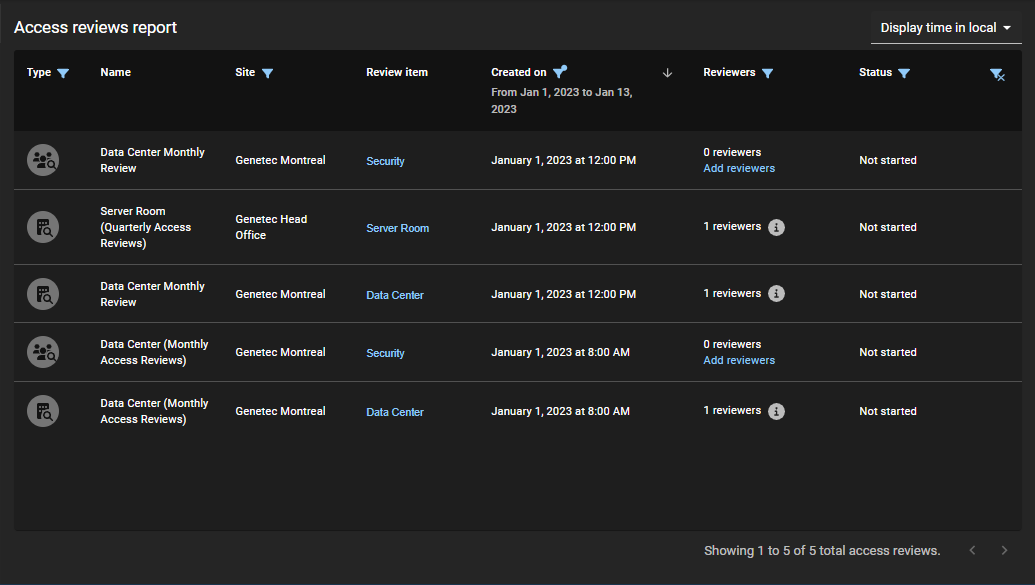Expand the Display time in local dropdown
The width and height of the screenshot is (1035, 585).
(945, 28)
